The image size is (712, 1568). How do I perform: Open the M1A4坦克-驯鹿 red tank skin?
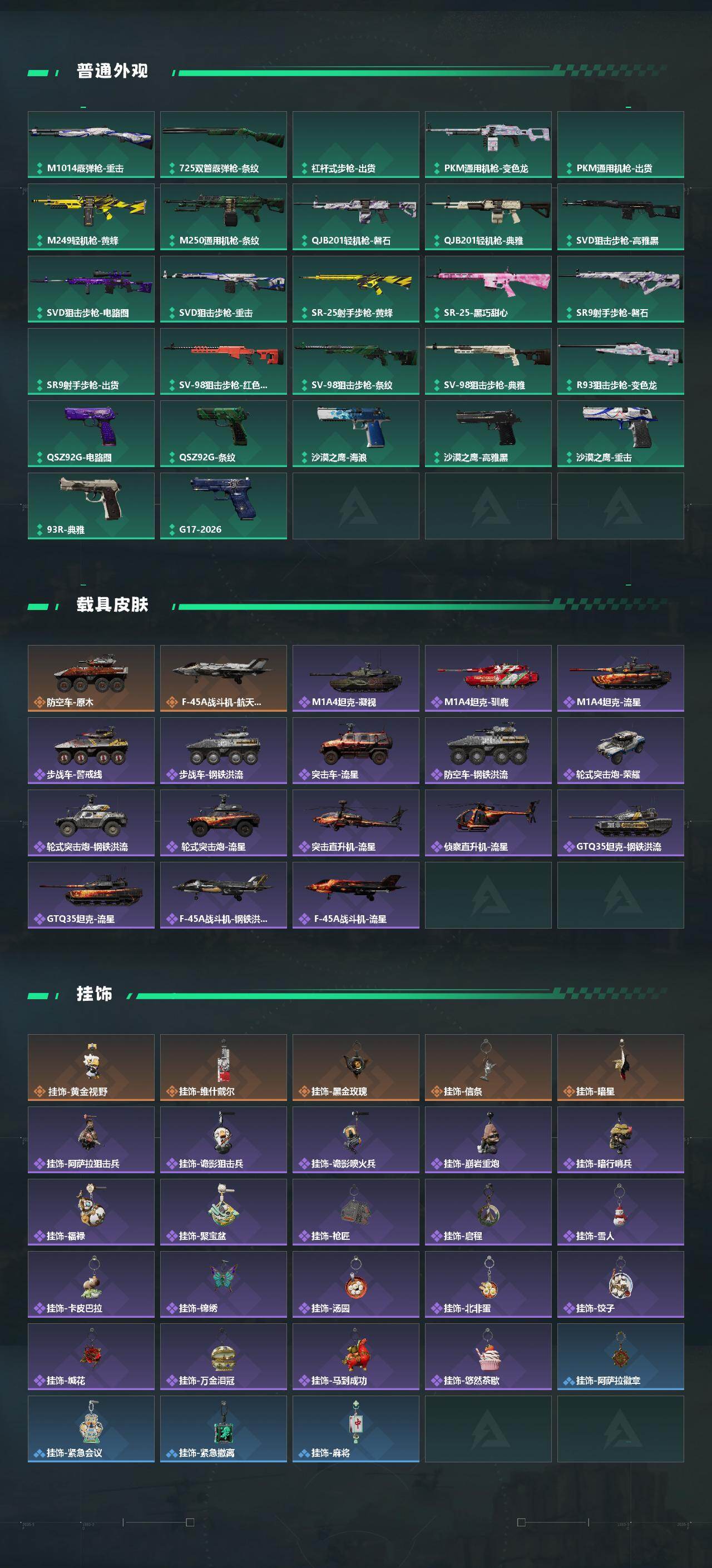click(488, 678)
